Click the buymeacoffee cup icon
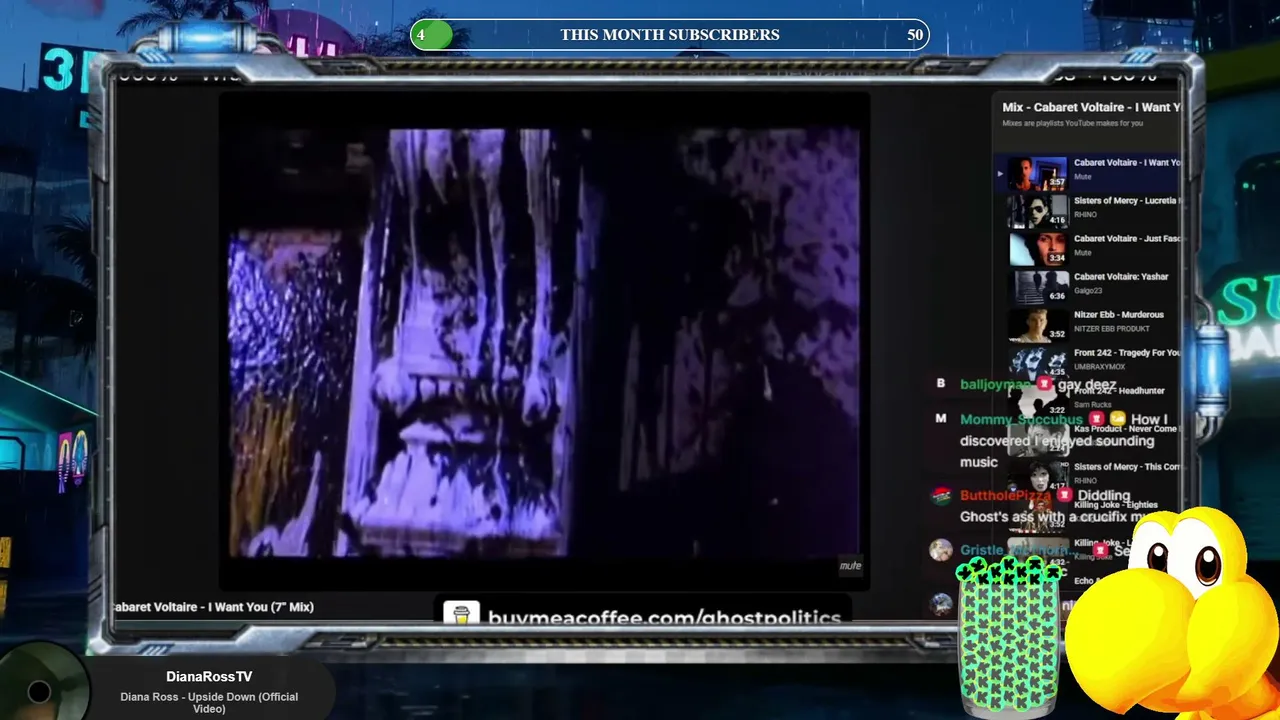Screen dimensions: 1280x720 [461, 614]
